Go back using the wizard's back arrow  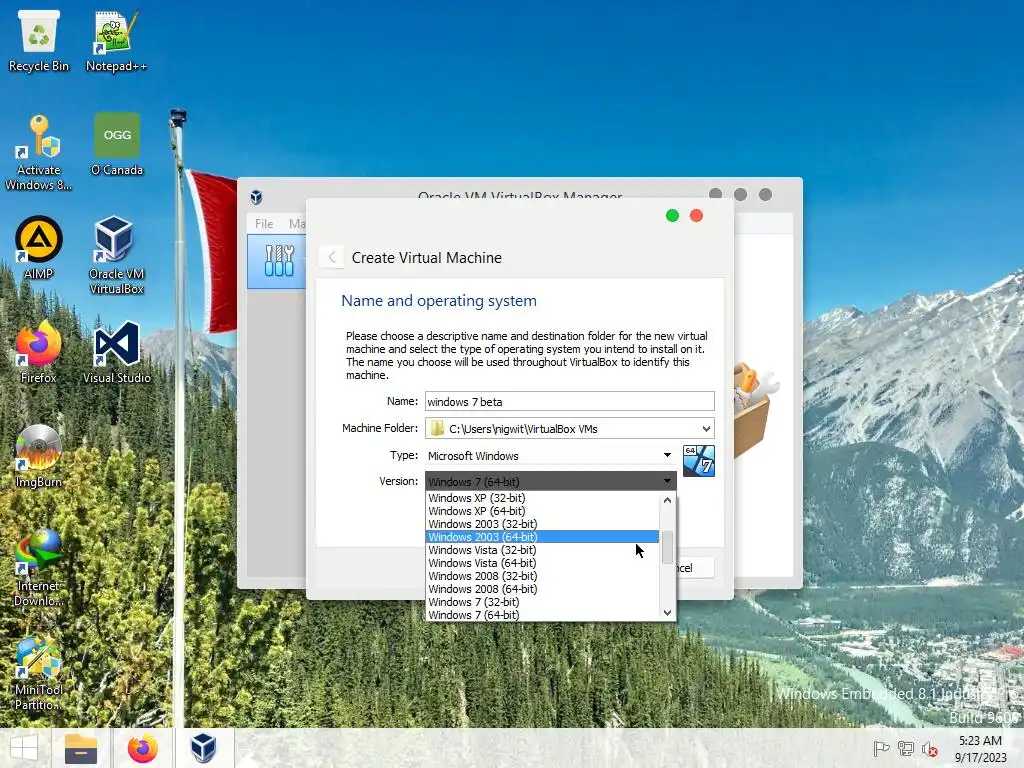pos(332,257)
